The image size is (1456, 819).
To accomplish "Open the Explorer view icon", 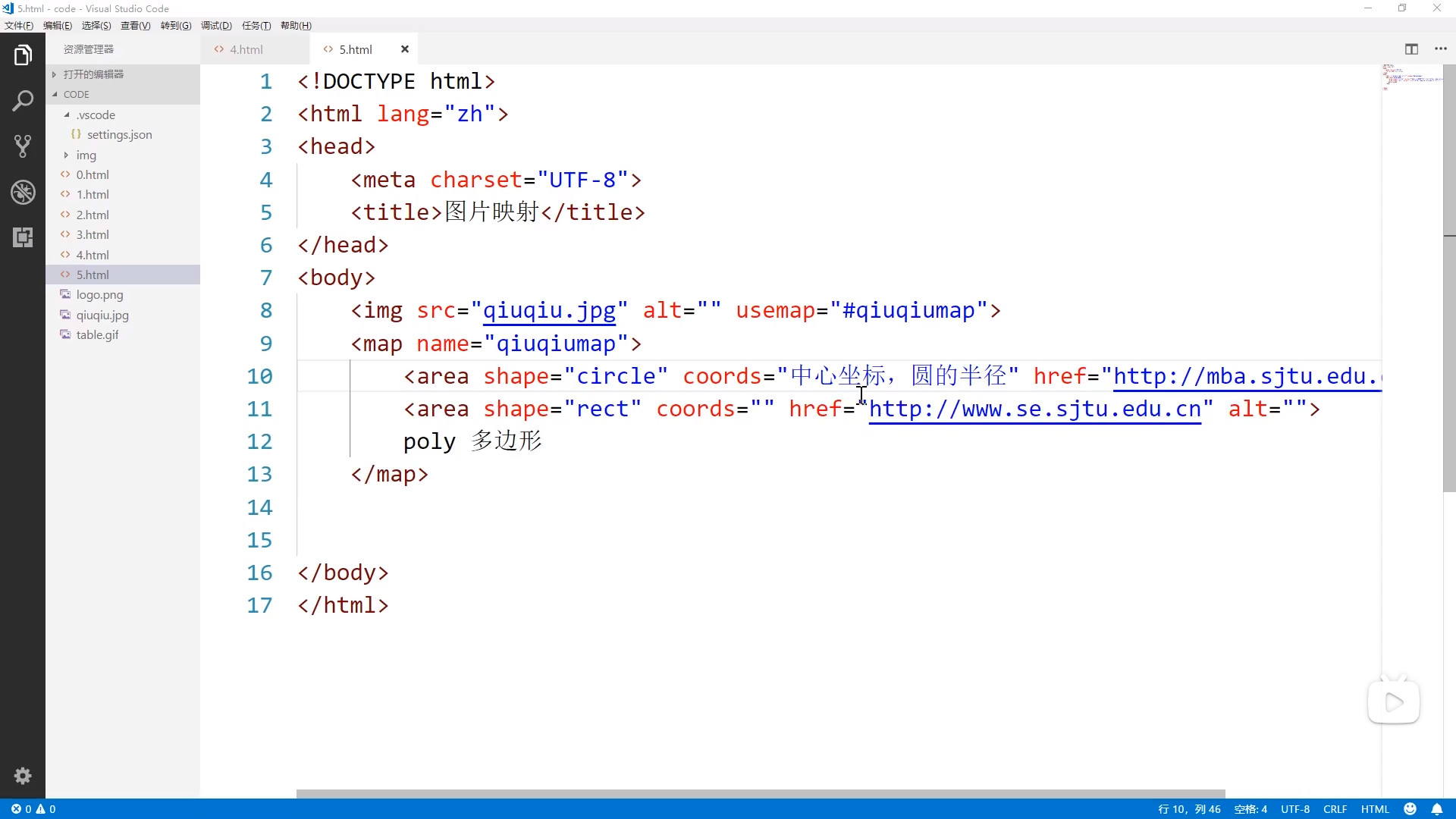I will coord(23,55).
